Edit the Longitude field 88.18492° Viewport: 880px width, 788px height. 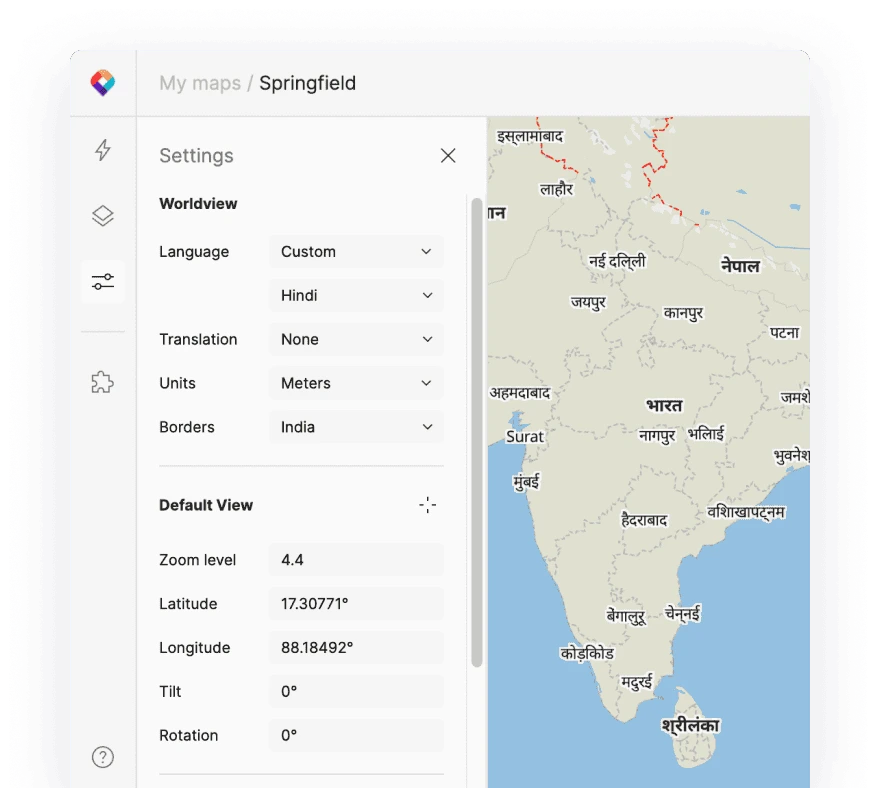pos(356,647)
